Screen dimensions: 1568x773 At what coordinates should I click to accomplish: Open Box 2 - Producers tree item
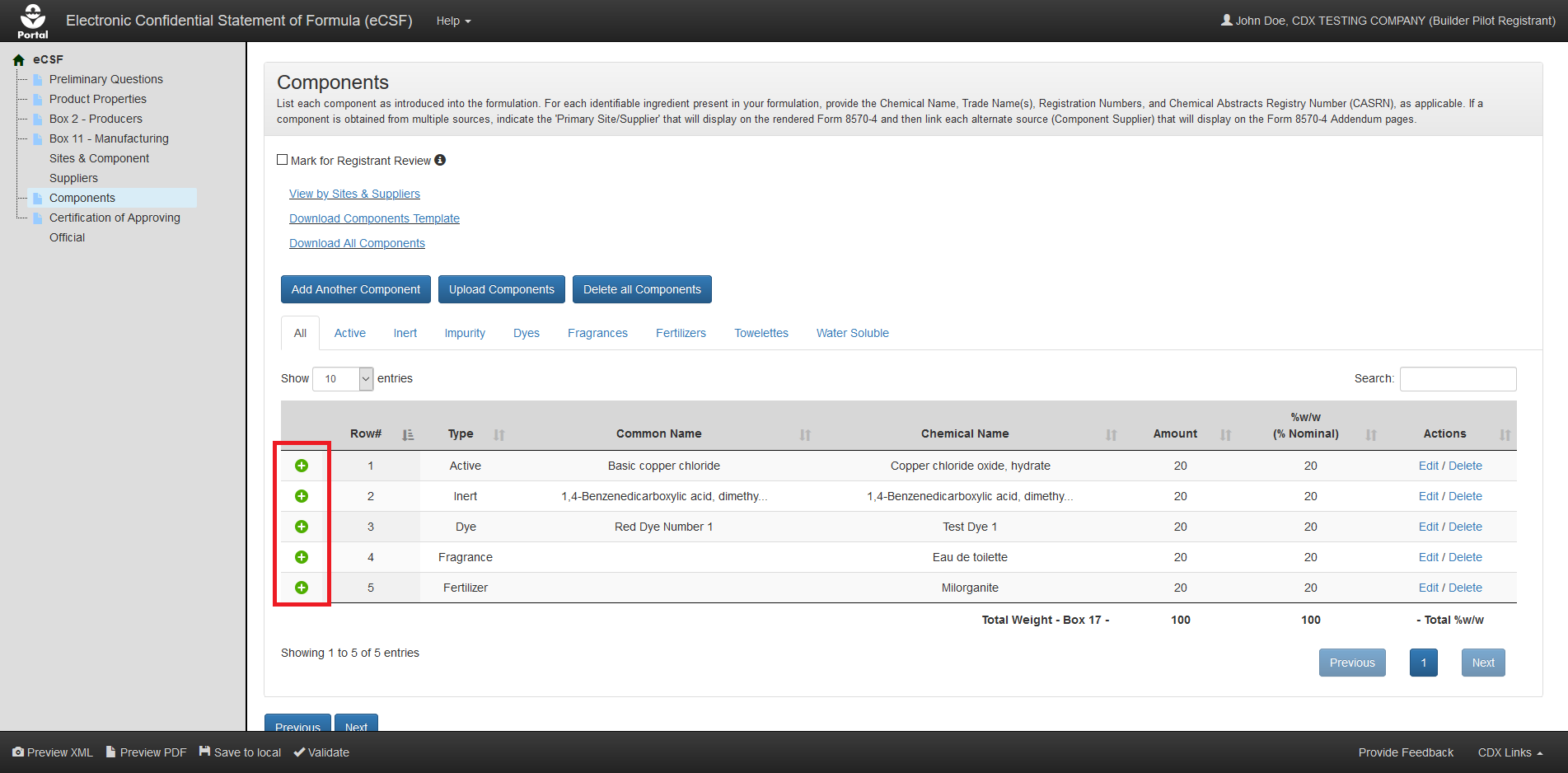(96, 119)
